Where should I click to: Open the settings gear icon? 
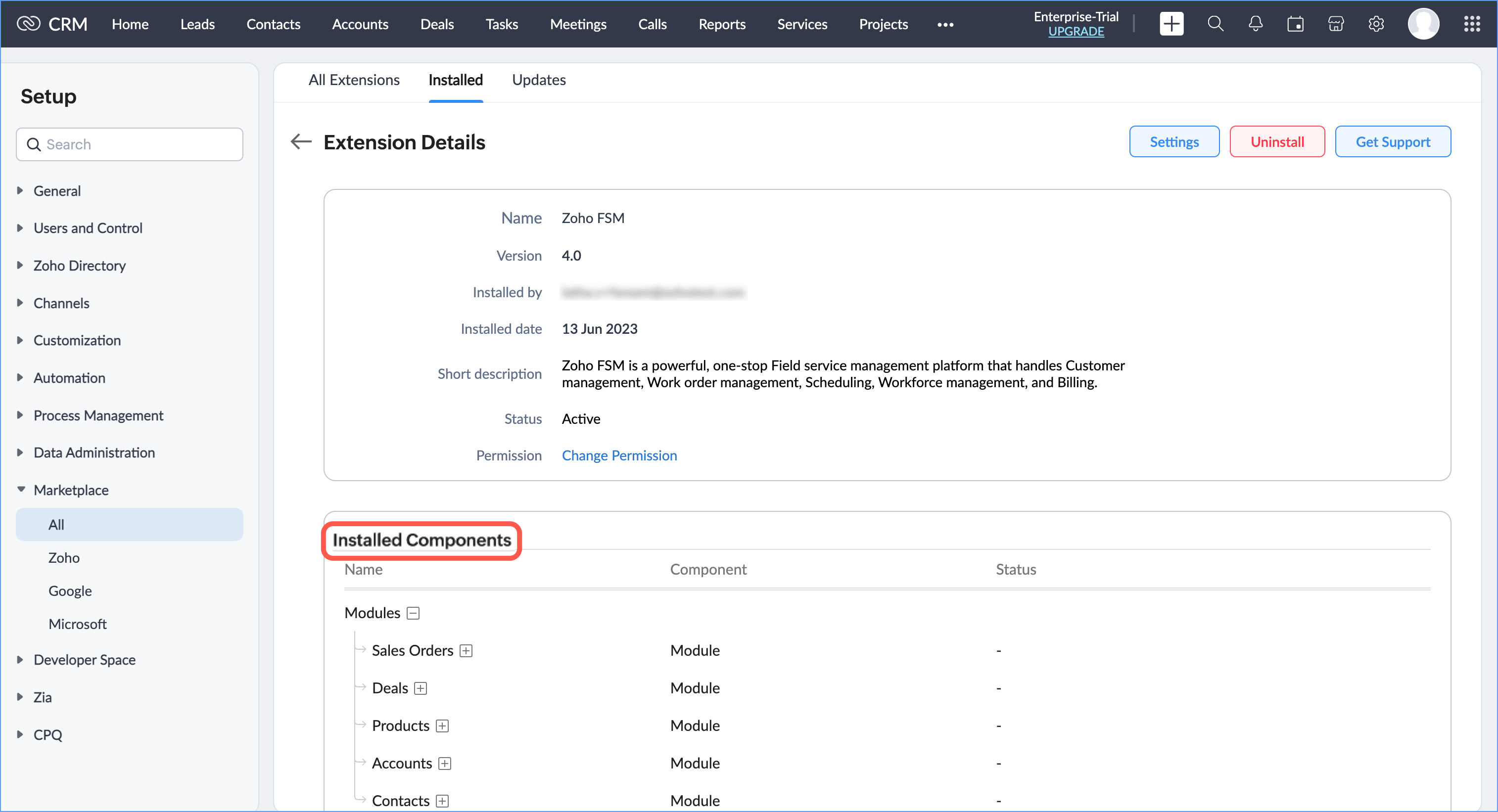1376,24
